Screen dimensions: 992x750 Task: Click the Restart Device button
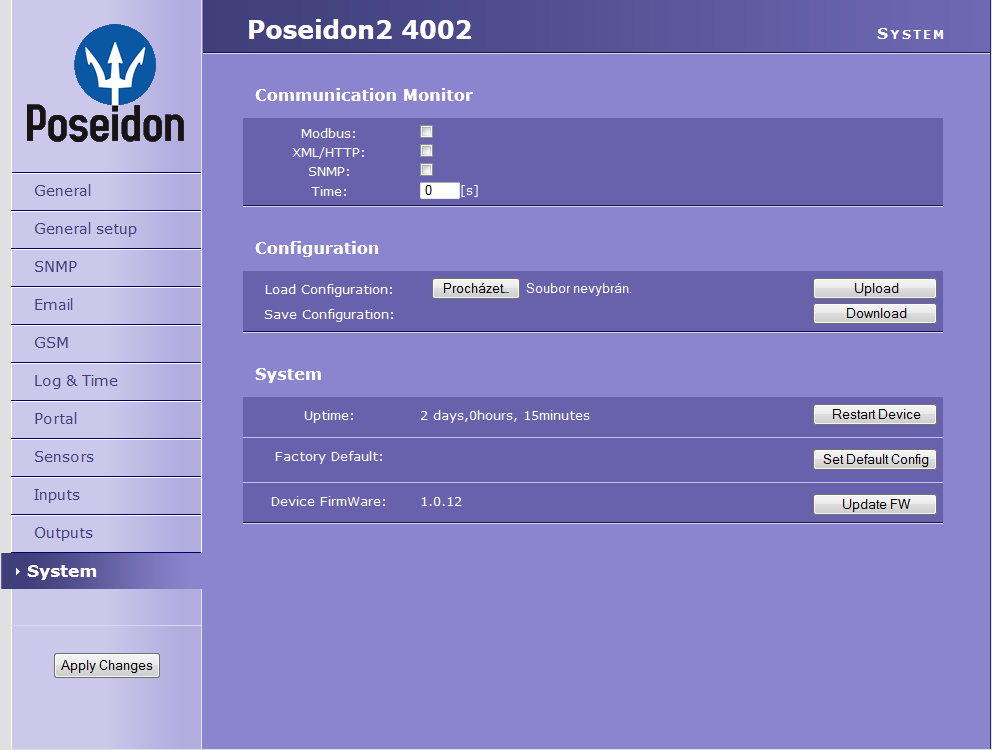[x=875, y=415]
